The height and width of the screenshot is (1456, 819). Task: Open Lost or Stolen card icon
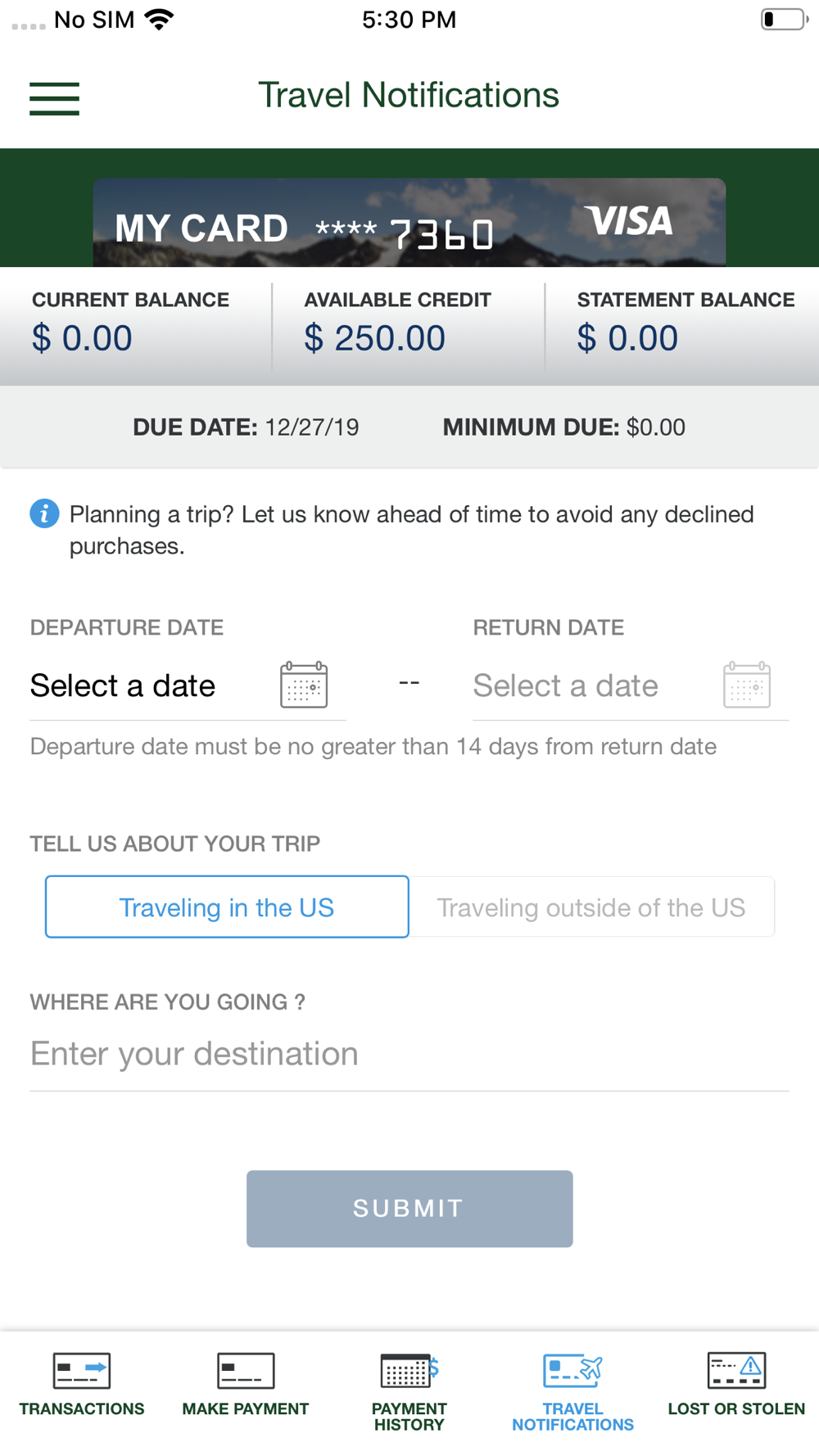point(736,1370)
